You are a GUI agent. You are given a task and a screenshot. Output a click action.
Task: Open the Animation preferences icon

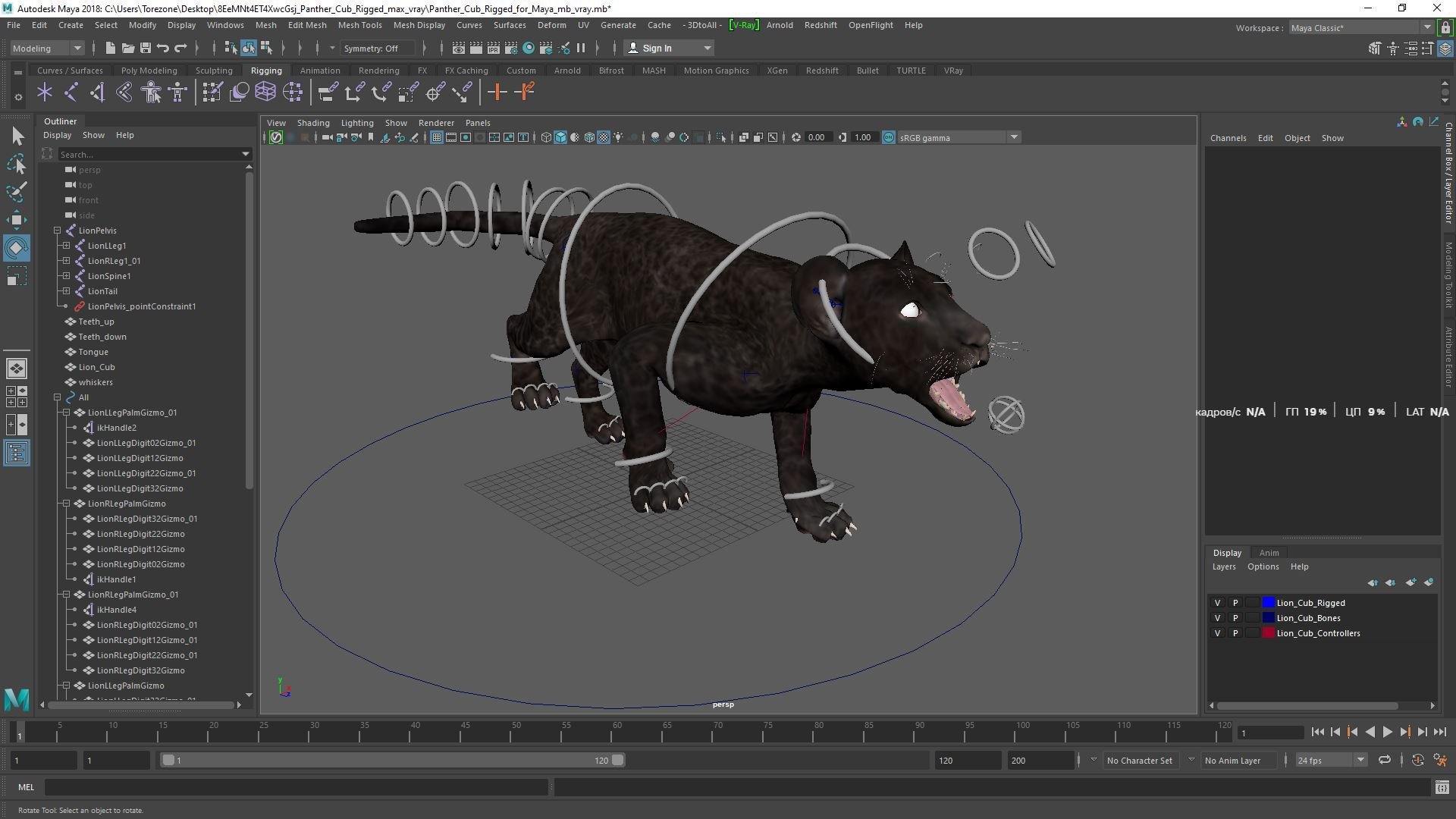pos(1440,760)
